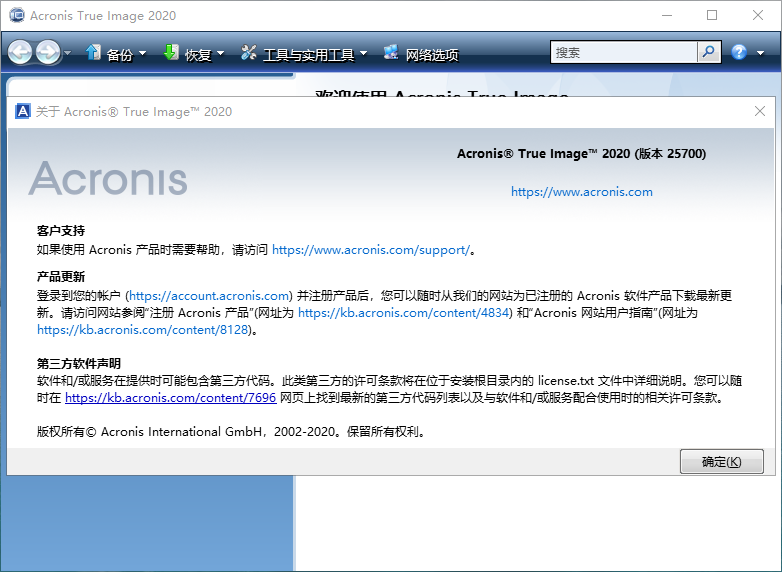Expand the help dropdown arrow
The image size is (782, 572).
759,54
